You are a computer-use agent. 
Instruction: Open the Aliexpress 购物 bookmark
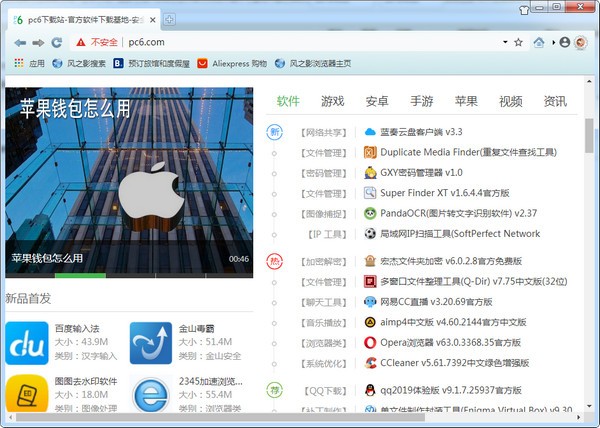tap(238, 64)
